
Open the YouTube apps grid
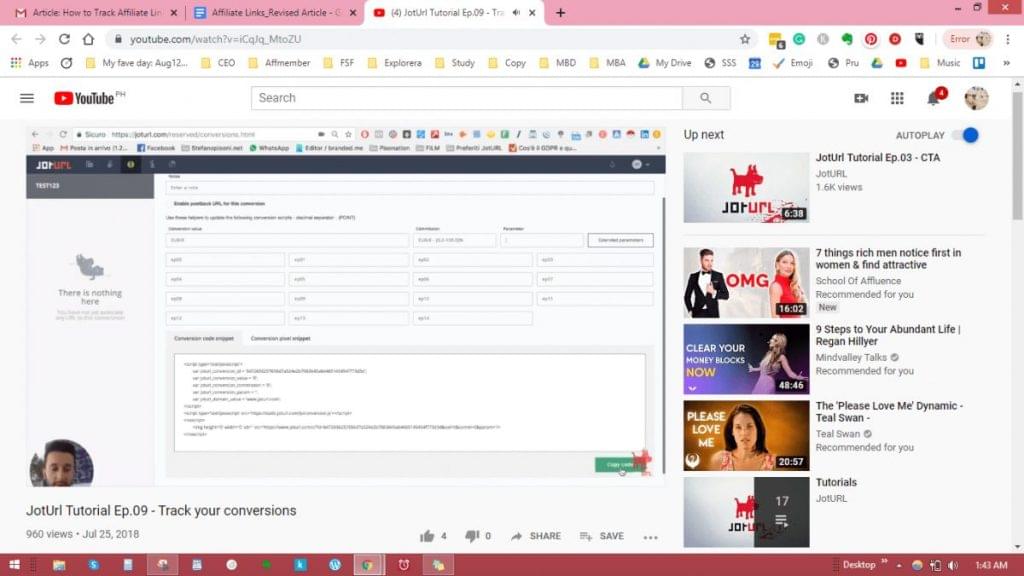click(x=897, y=98)
